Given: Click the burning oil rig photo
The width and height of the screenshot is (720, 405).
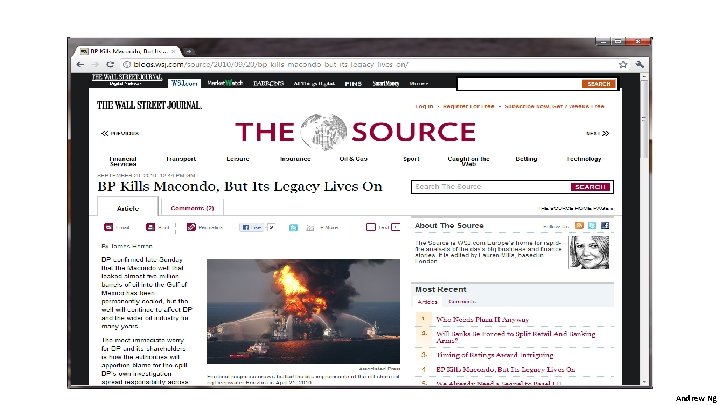Looking at the screenshot, I should (304, 311).
